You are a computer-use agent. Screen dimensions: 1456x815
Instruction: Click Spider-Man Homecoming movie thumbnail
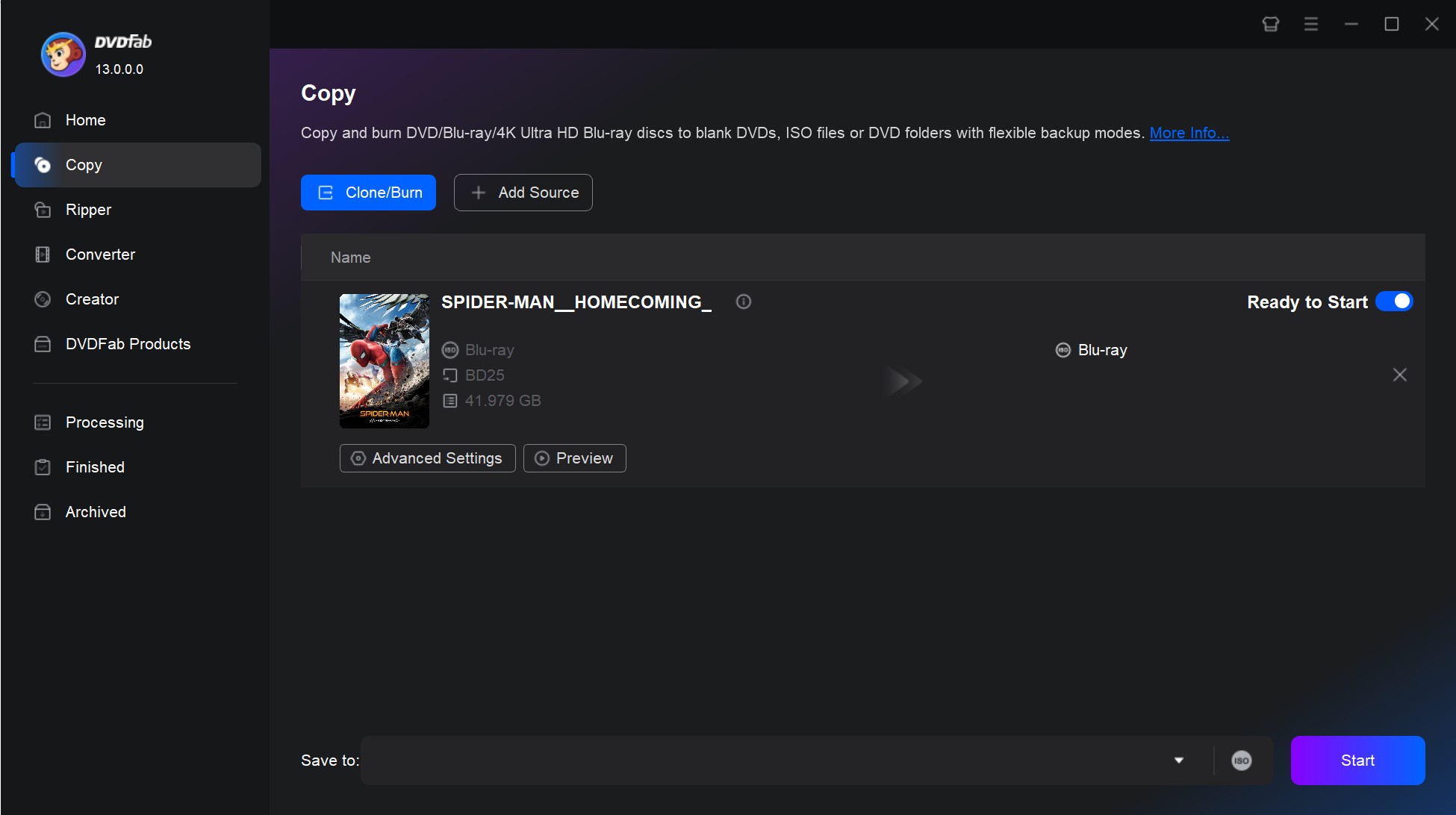click(384, 361)
